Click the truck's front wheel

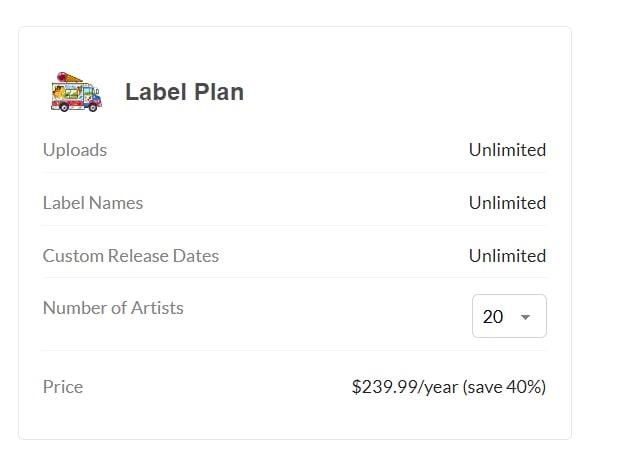point(93,107)
